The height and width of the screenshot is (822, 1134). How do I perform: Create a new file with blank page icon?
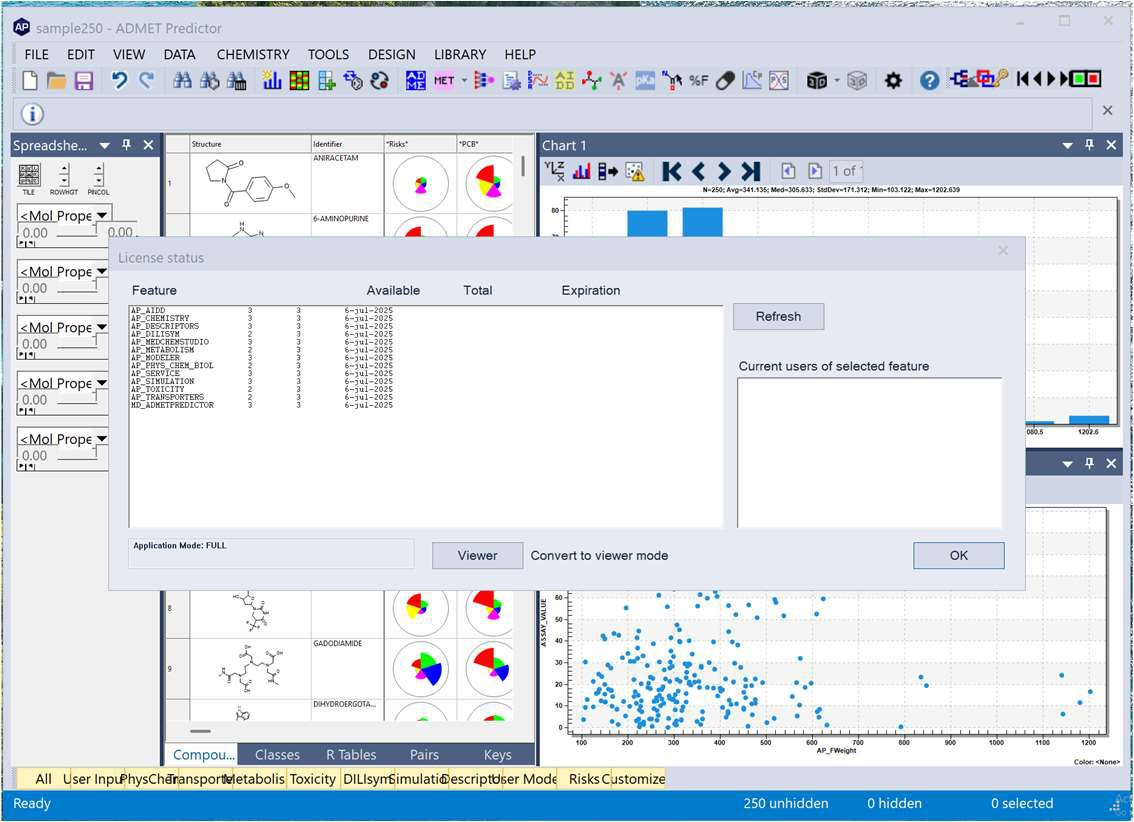pos(30,80)
